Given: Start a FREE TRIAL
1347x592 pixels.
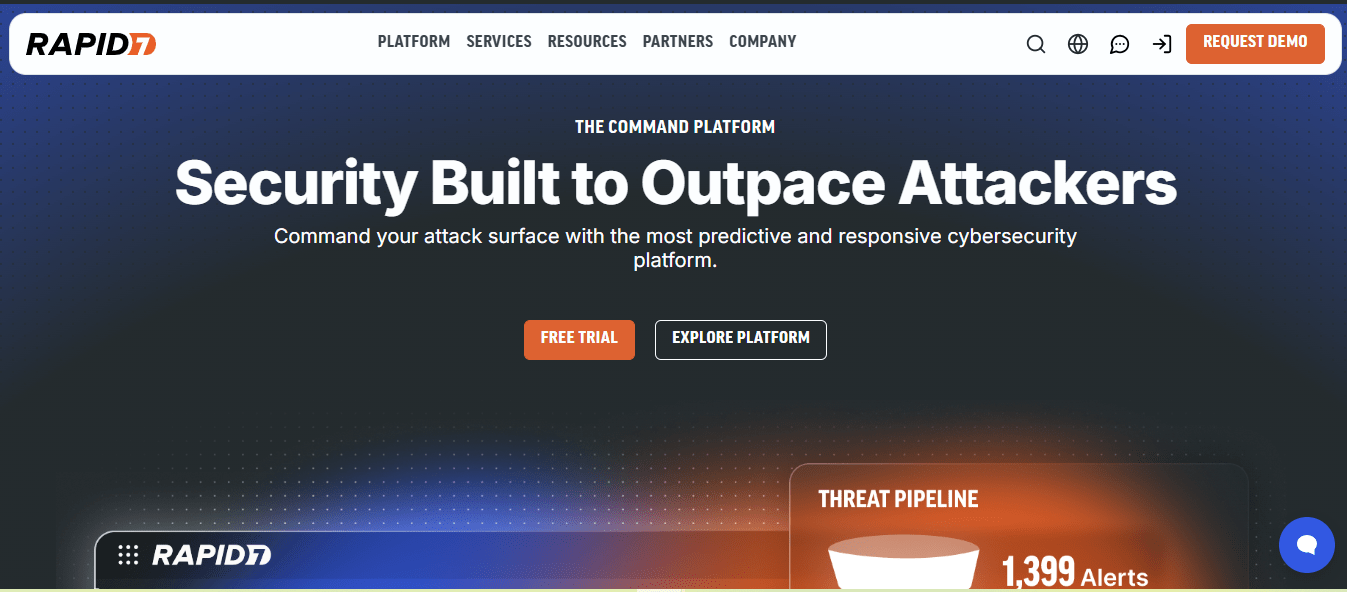Looking at the screenshot, I should [x=579, y=339].
